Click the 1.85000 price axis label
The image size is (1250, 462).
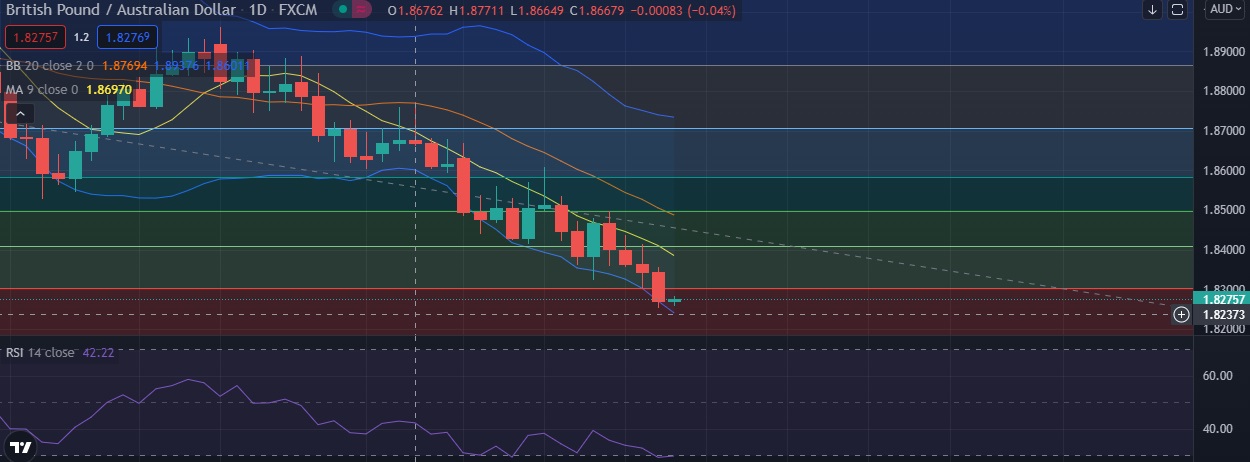(x=1223, y=210)
